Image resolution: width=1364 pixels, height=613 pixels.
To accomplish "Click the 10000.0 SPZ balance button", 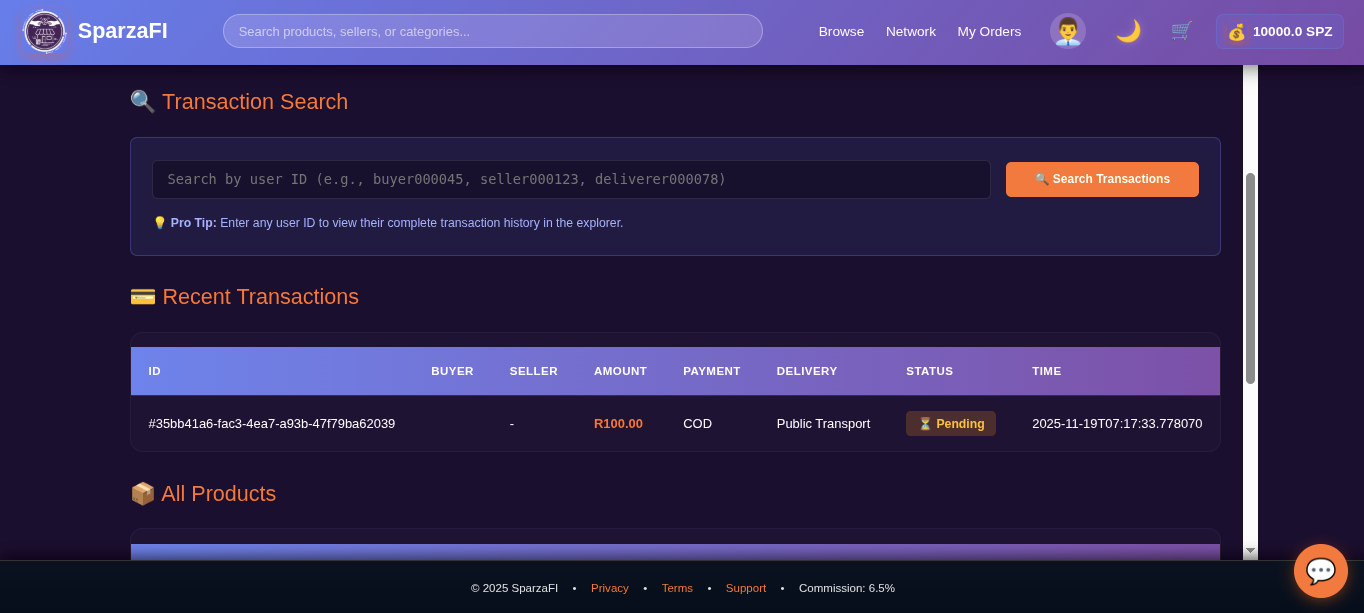I will 1279,31.
